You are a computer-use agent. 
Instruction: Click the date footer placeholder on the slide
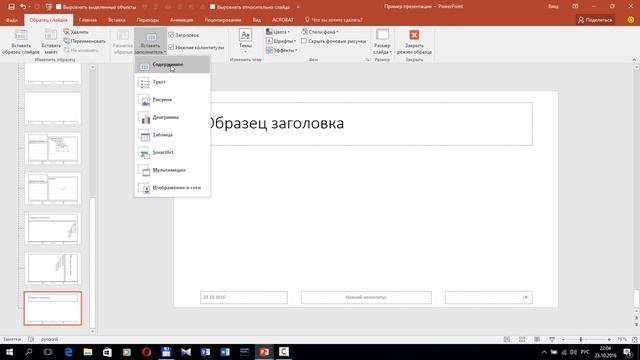click(244, 298)
